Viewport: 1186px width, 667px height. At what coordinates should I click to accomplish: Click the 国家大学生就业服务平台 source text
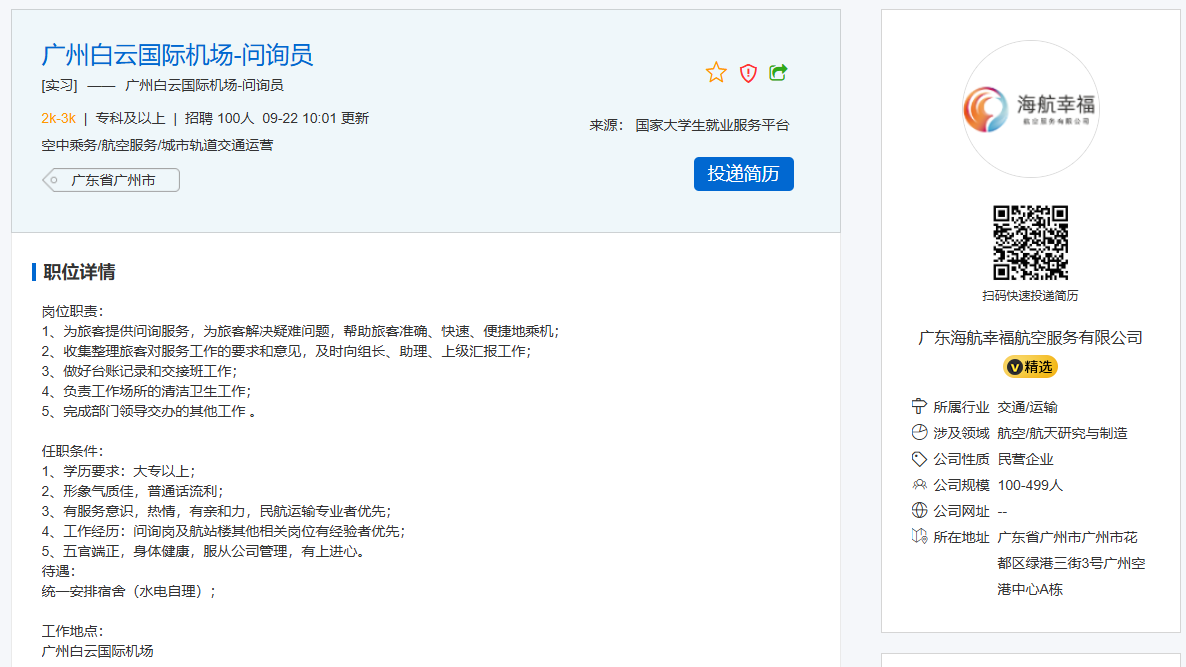pos(712,125)
